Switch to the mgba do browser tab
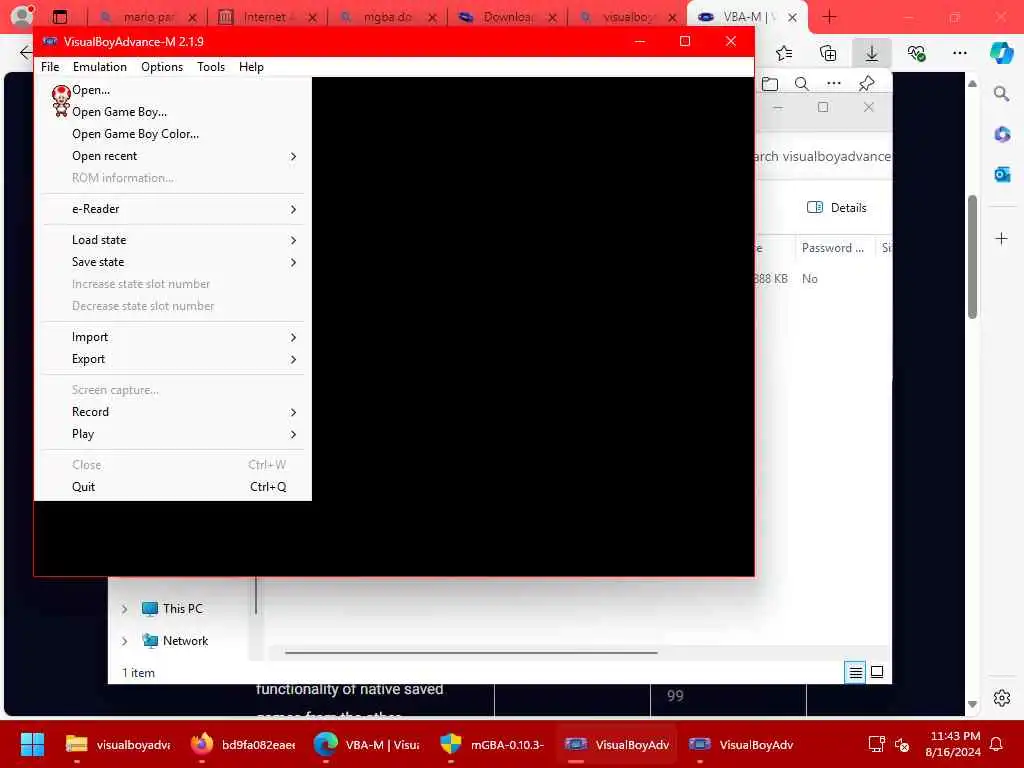This screenshot has height=768, width=1024. (387, 17)
